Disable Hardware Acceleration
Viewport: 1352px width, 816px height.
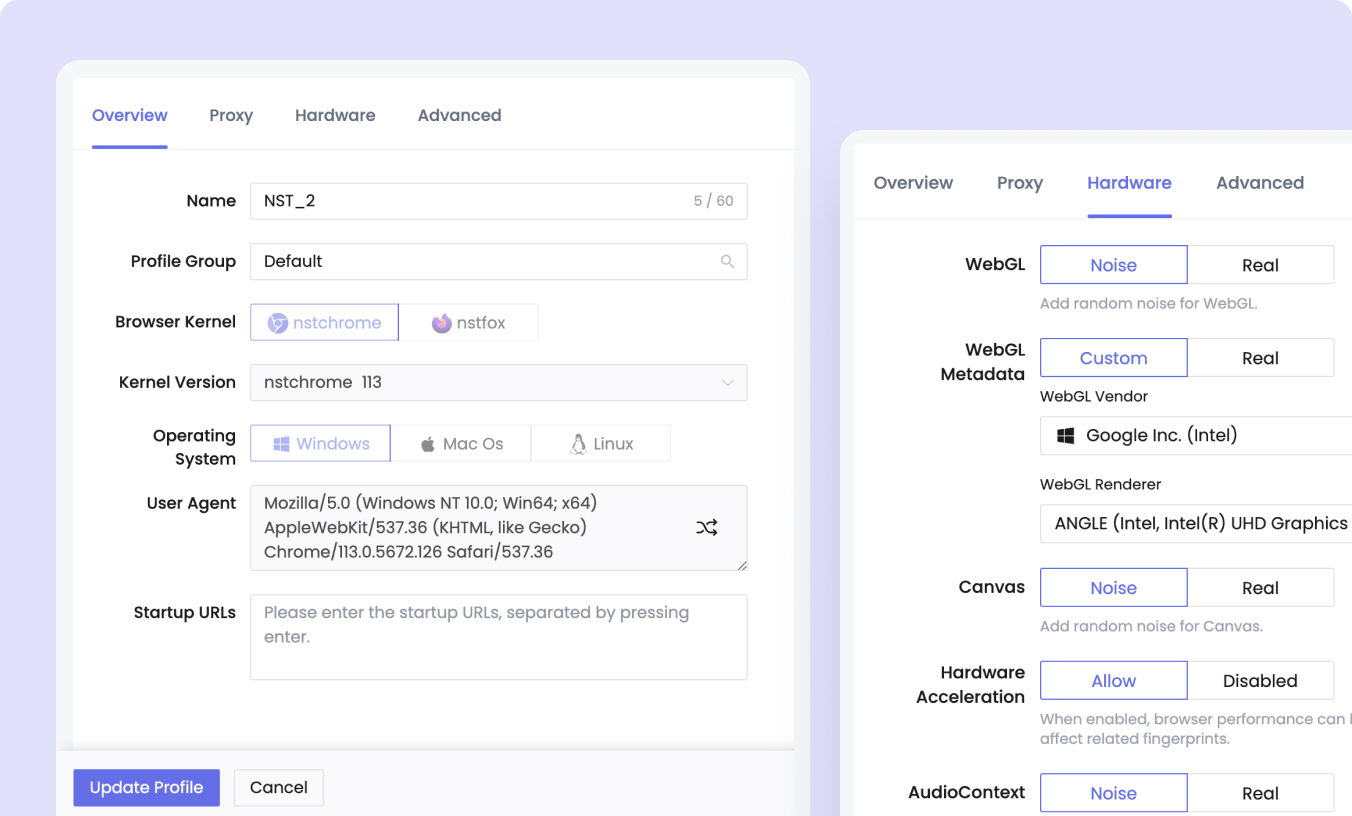point(1261,680)
